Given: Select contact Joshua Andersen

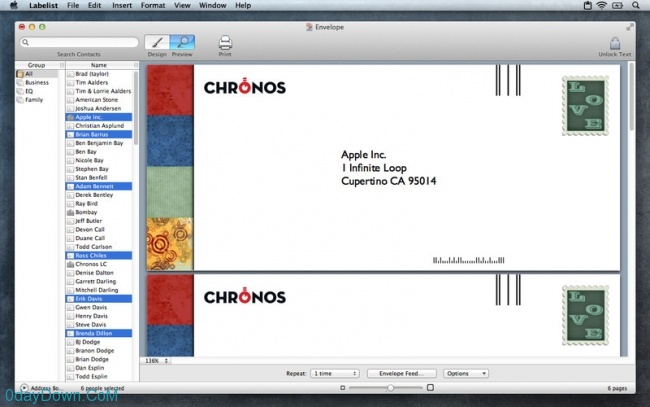Looking at the screenshot, I should click(99, 109).
